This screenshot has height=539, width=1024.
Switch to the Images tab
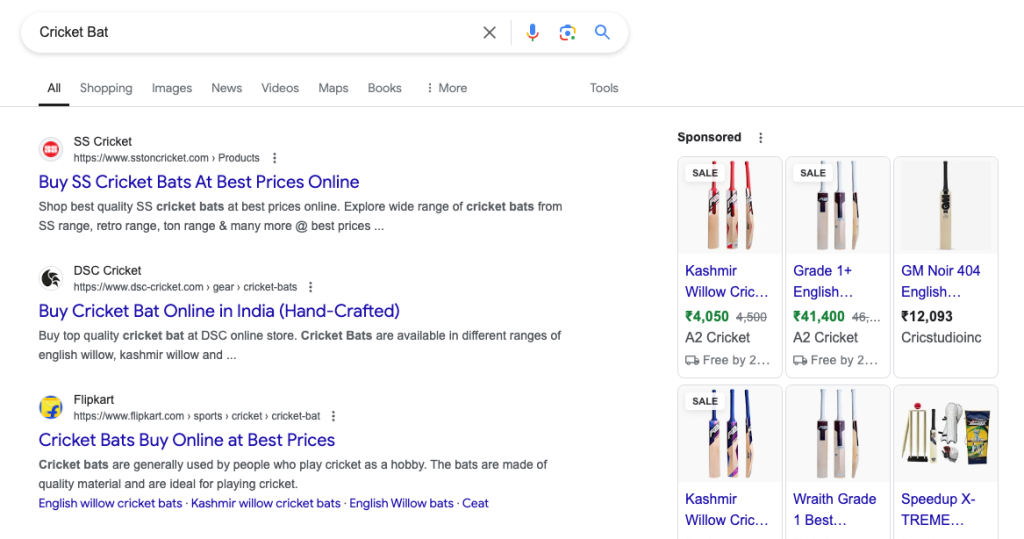point(172,88)
